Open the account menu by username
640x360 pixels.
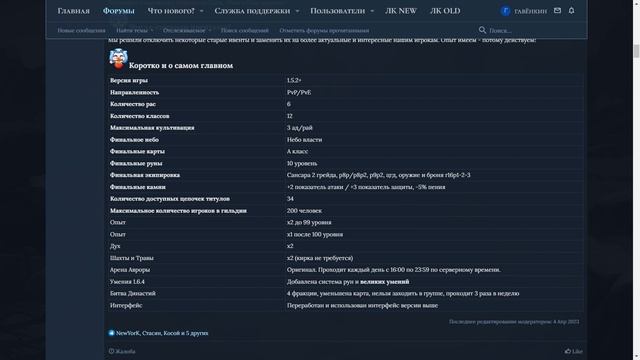pos(530,11)
